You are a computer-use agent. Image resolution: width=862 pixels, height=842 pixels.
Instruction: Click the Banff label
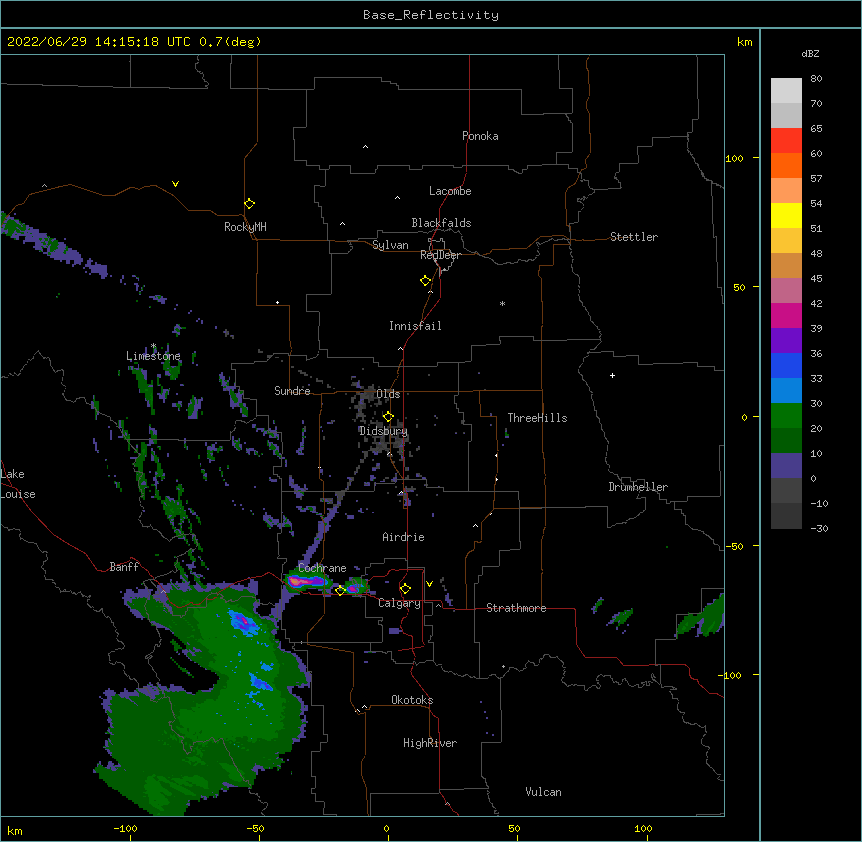click(x=124, y=567)
